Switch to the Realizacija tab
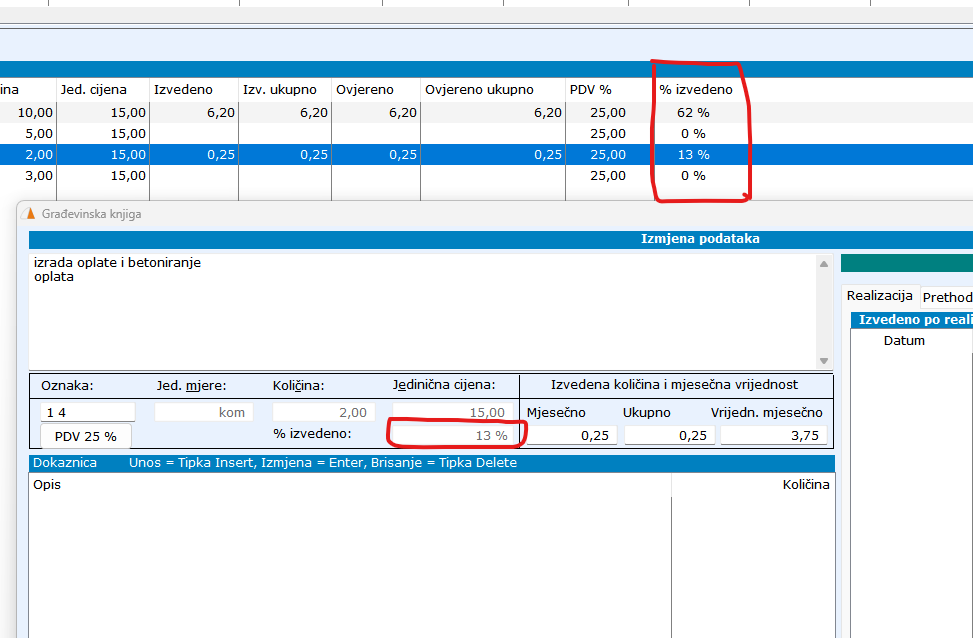This screenshot has width=973, height=638. (x=879, y=296)
